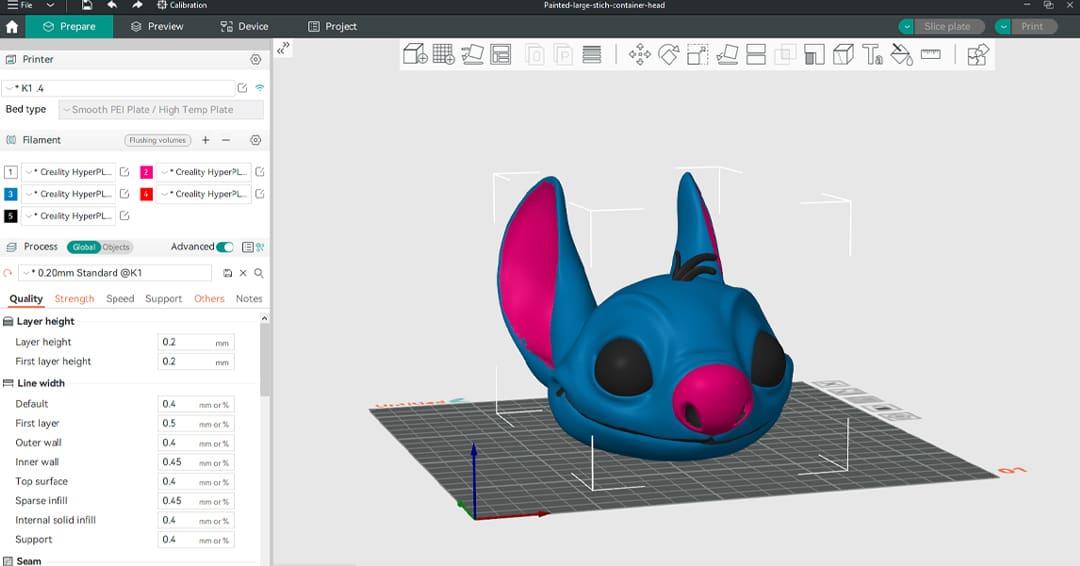Open the File menu
Image resolution: width=1080 pixels, height=566 pixels.
20,5
